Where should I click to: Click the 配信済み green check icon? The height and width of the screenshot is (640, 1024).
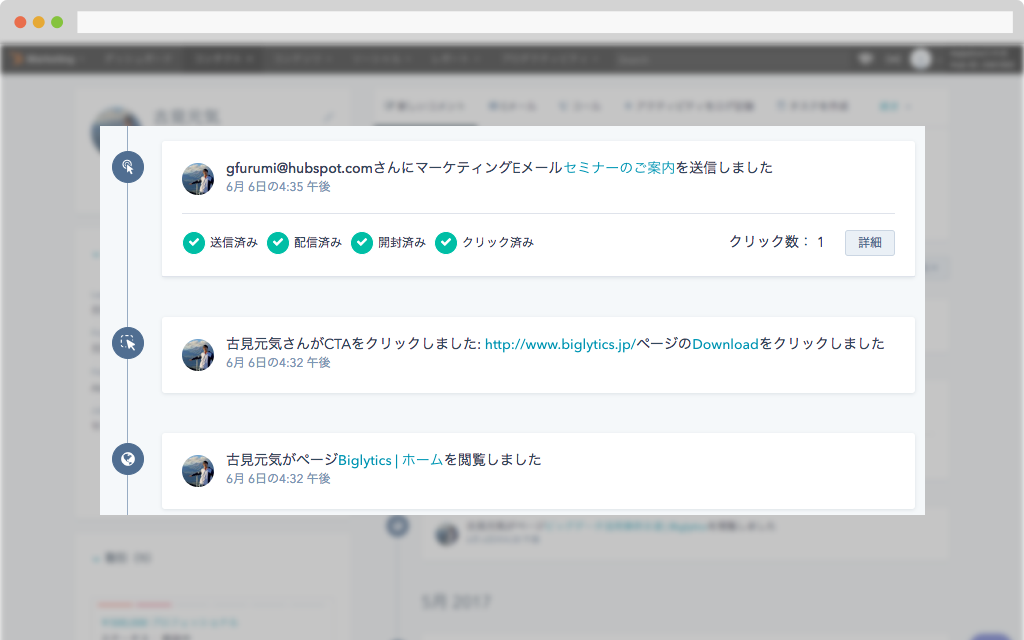pos(278,243)
